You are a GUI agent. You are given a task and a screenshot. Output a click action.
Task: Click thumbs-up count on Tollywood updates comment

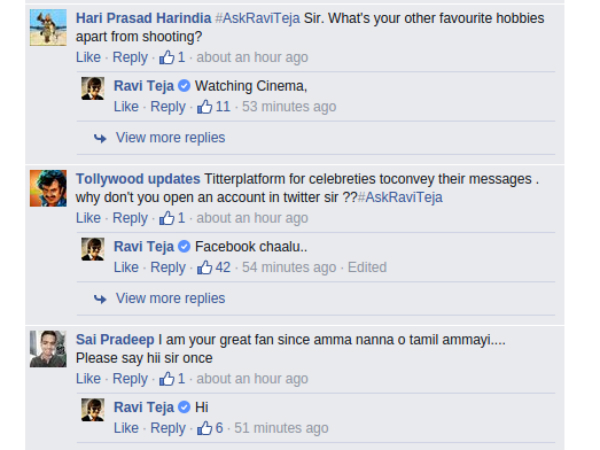[x=181, y=218]
